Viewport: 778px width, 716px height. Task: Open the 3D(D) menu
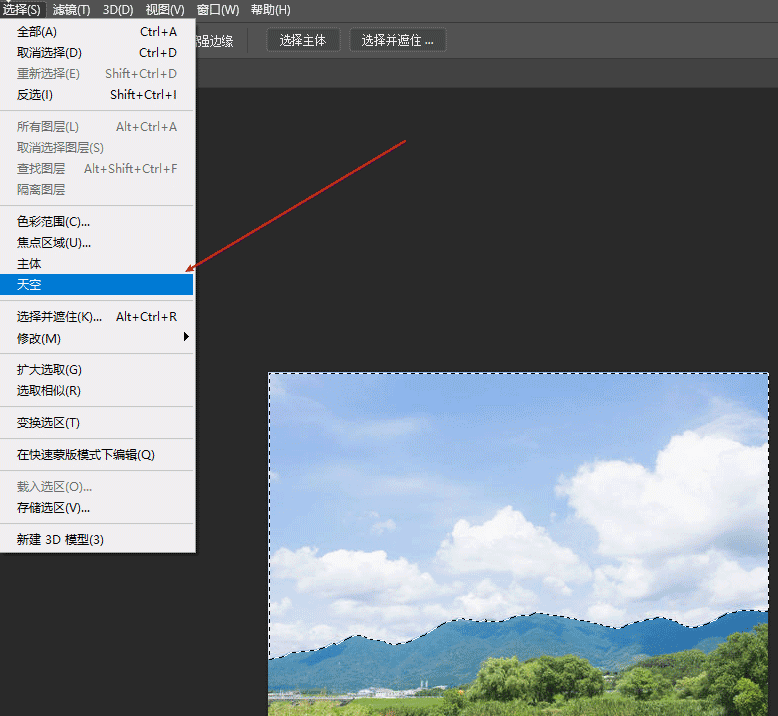point(118,10)
